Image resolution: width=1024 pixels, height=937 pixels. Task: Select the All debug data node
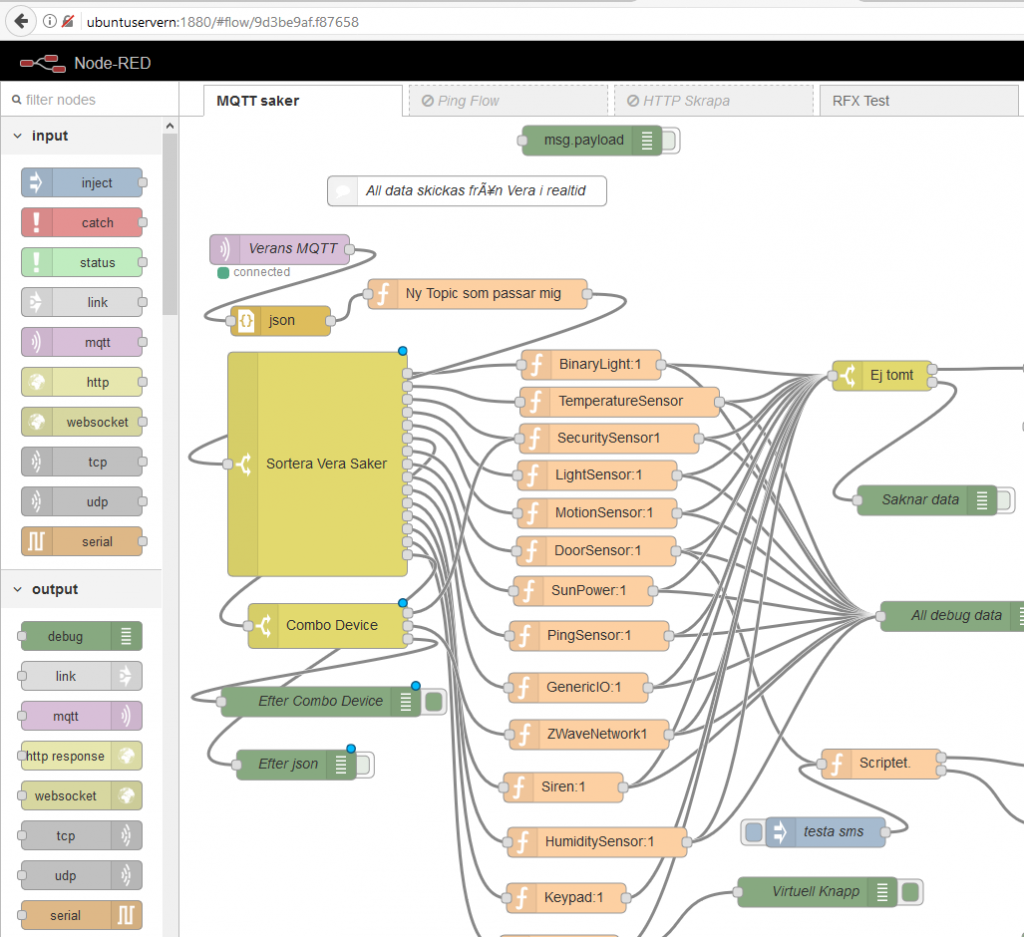(952, 616)
